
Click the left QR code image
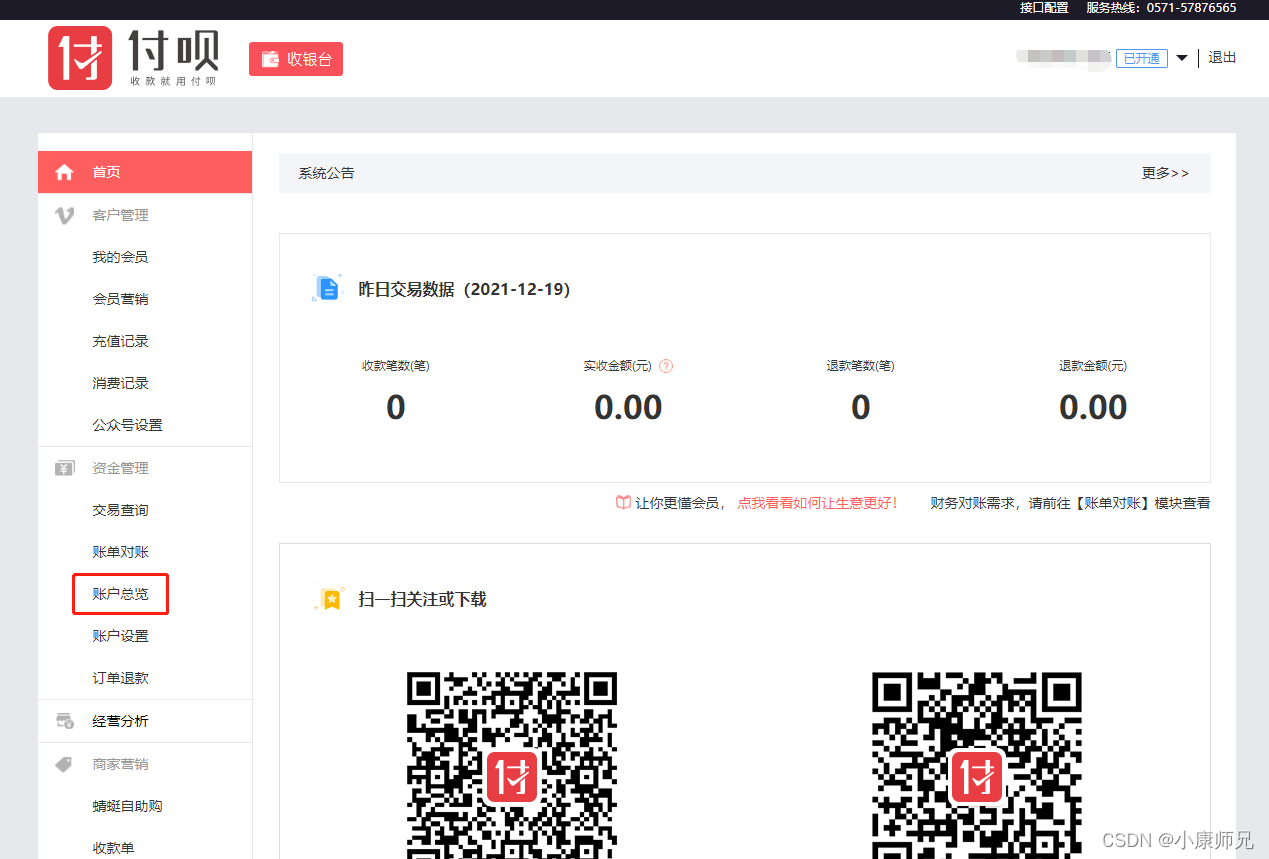point(512,765)
